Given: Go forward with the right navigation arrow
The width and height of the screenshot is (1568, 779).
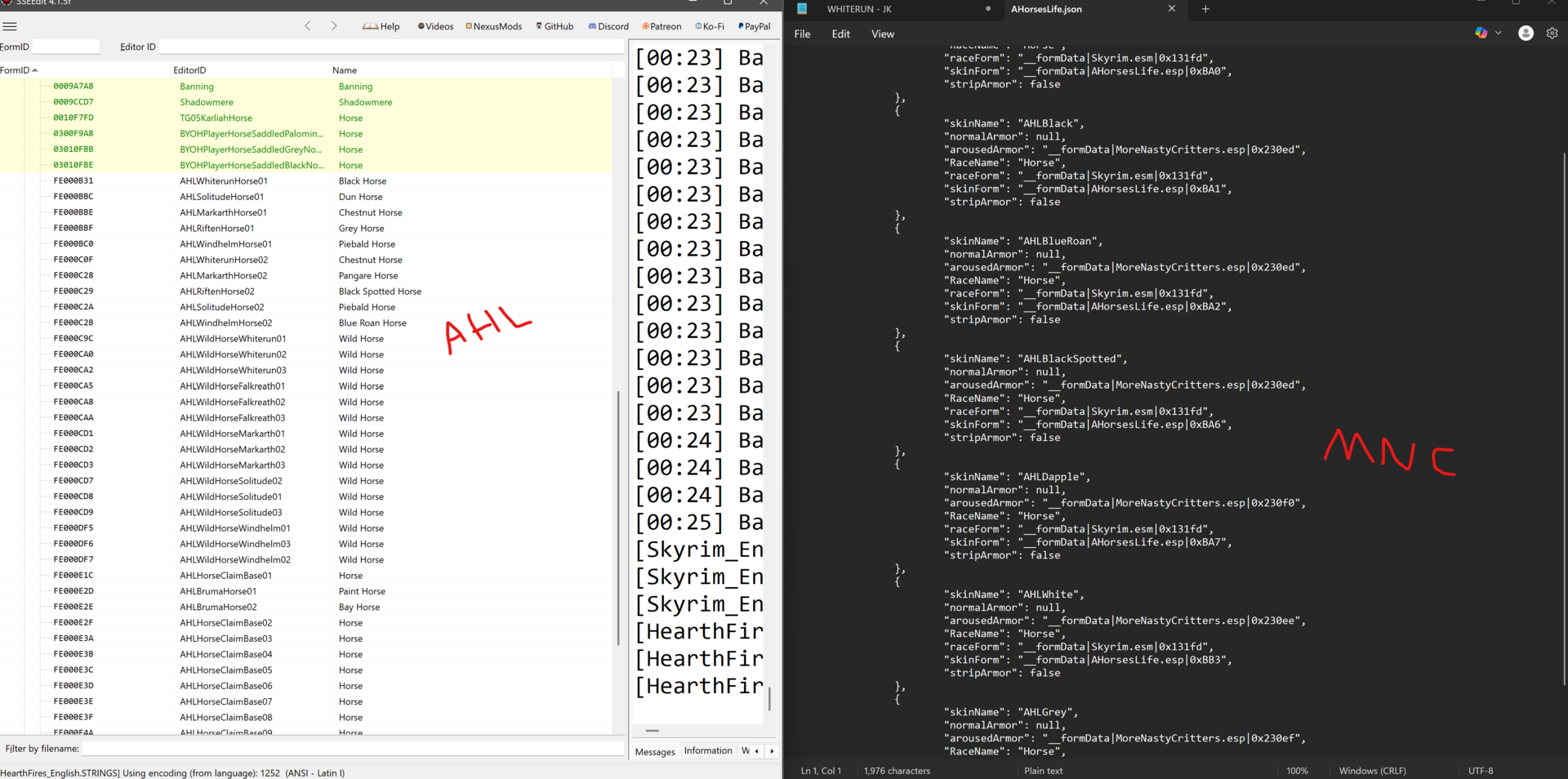Looking at the screenshot, I should pos(334,26).
